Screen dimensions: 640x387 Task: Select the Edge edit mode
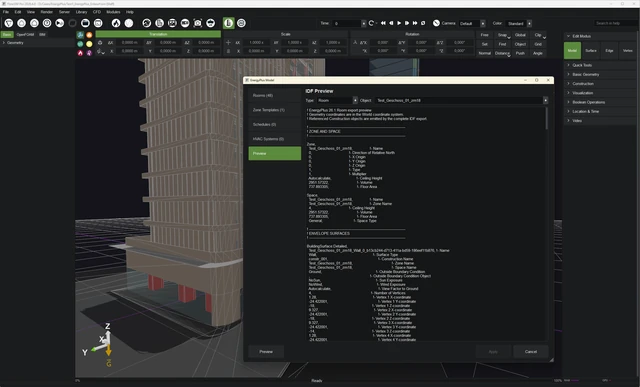click(x=609, y=51)
